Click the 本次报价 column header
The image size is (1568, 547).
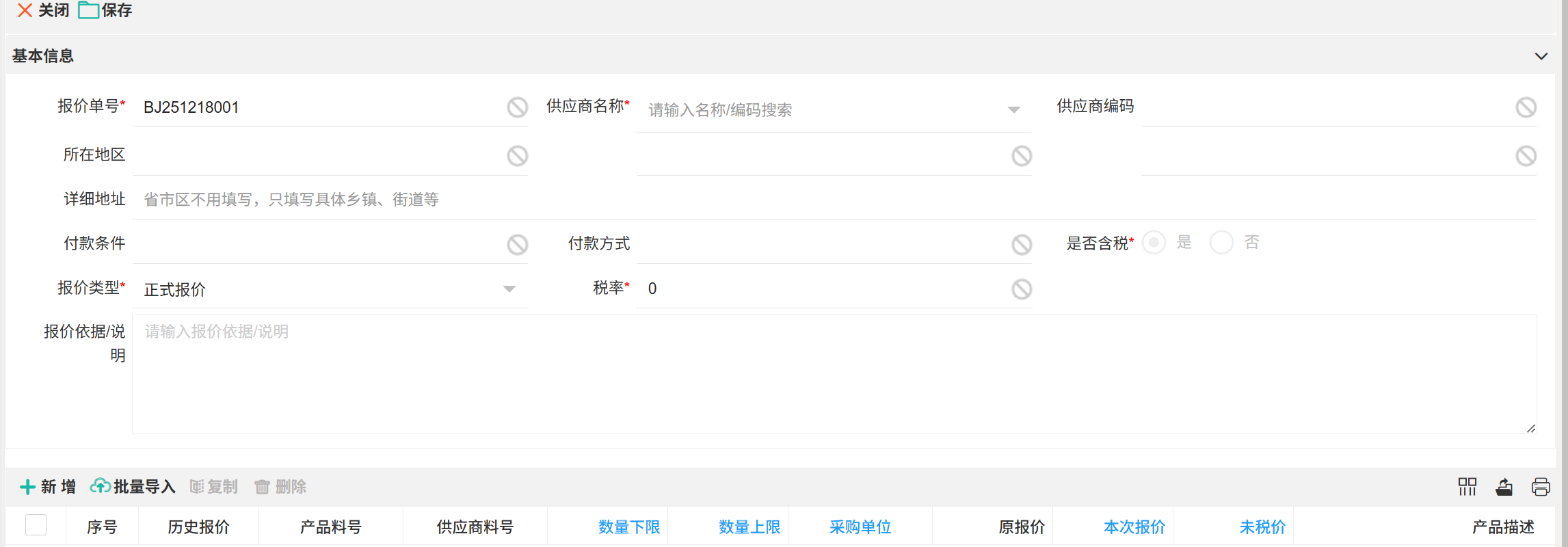tap(1134, 527)
